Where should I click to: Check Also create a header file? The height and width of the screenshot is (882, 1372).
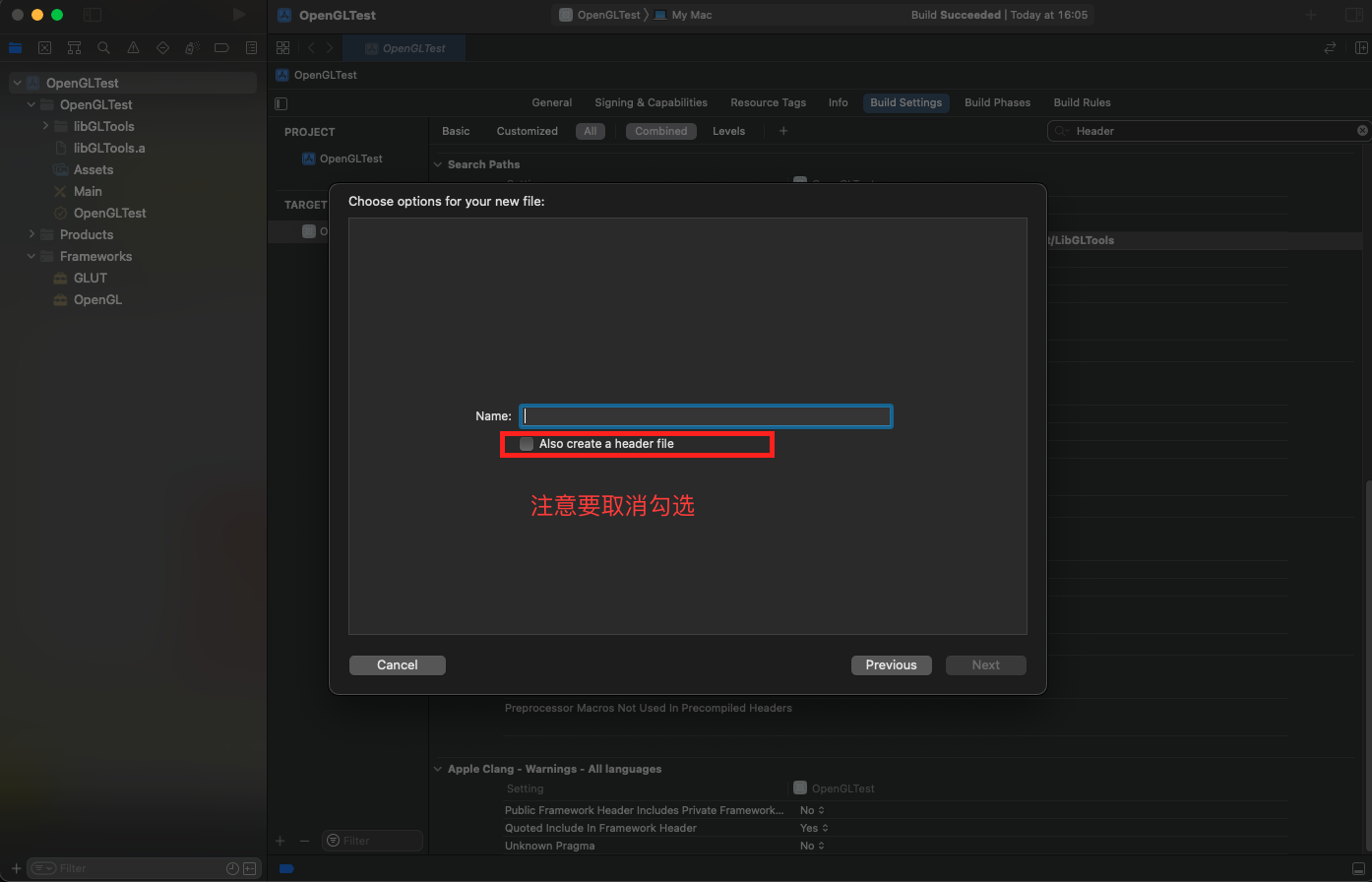(x=527, y=444)
